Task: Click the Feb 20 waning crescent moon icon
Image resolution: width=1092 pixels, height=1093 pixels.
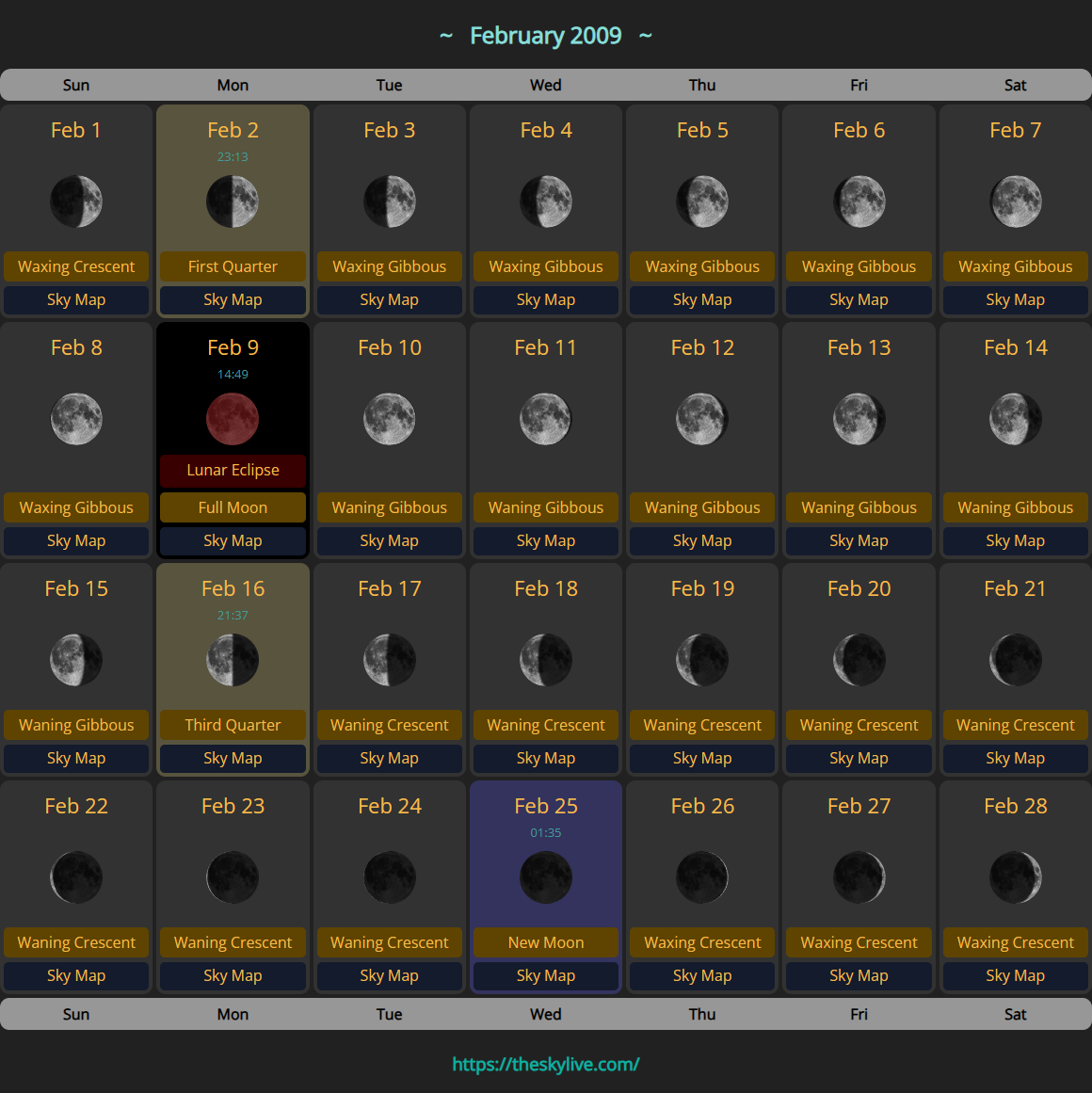Action: [x=859, y=660]
